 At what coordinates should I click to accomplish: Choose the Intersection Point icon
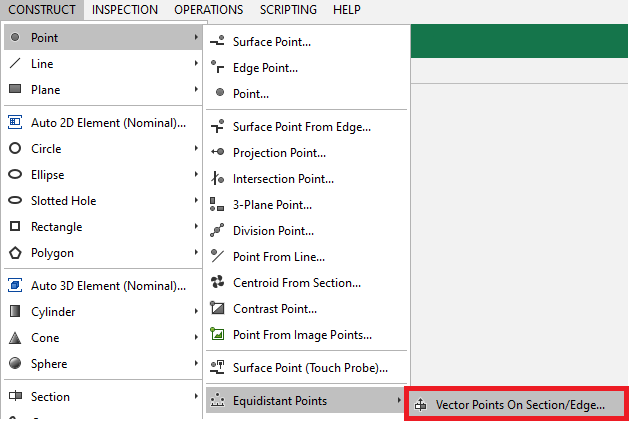coord(218,179)
